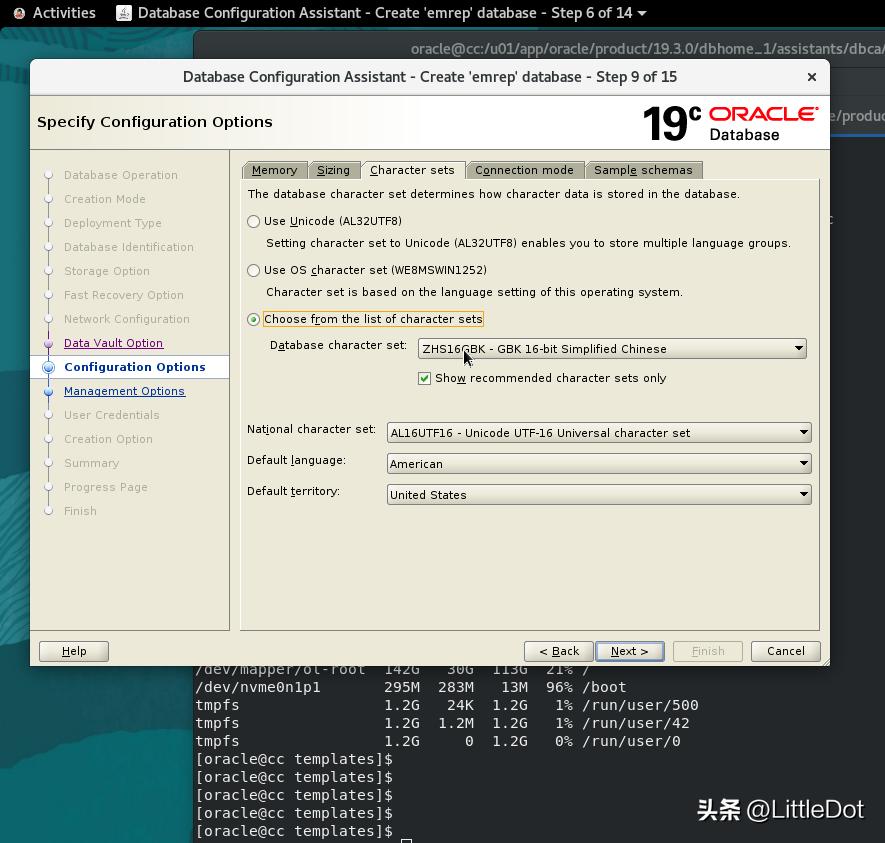
Task: Switch to the Sample schemas tab
Action: pos(643,170)
